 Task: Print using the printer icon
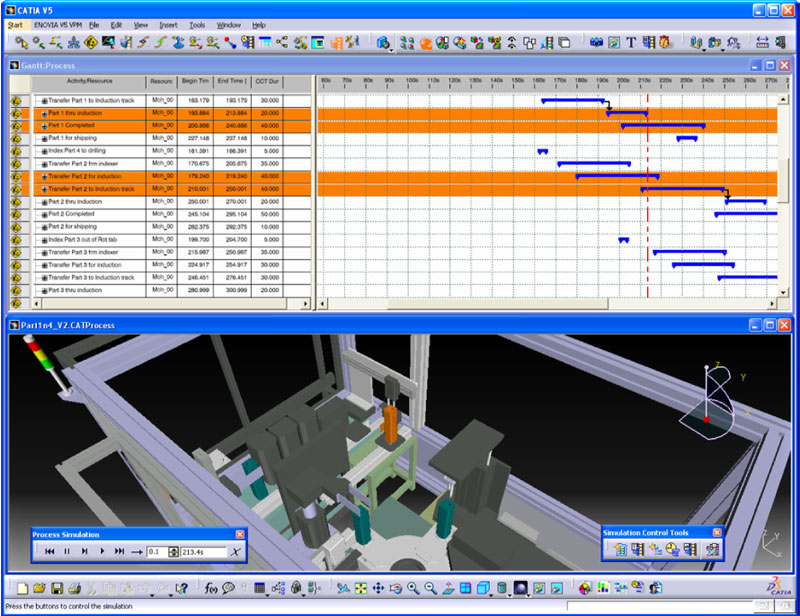pyautogui.click(x=74, y=588)
